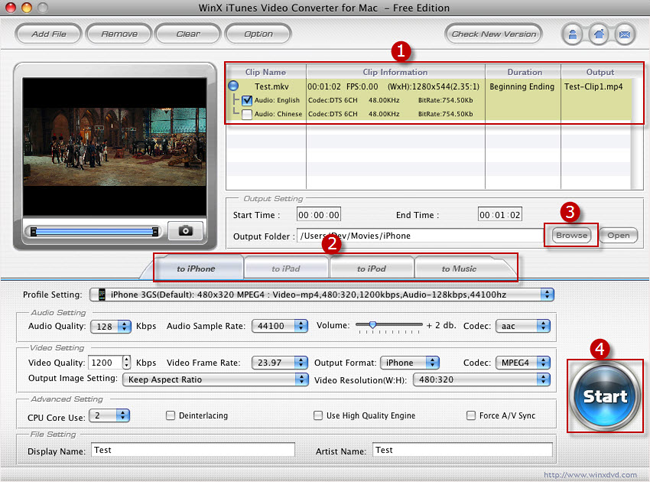Uncheck the Audio: English track

tap(247, 100)
